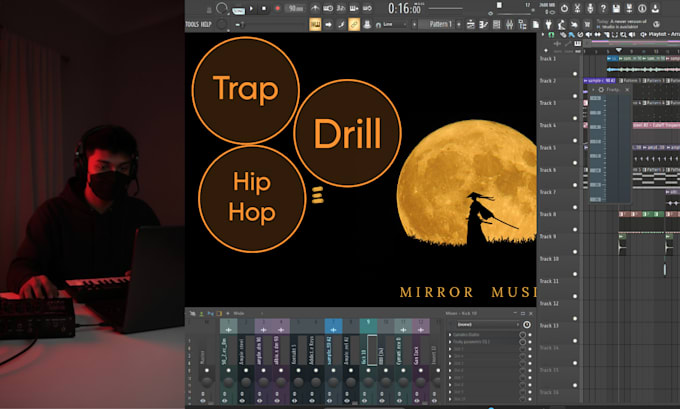This screenshot has height=409, width=680.
Task: Toggle the first effect slot enable dot
Action: (x=530, y=335)
